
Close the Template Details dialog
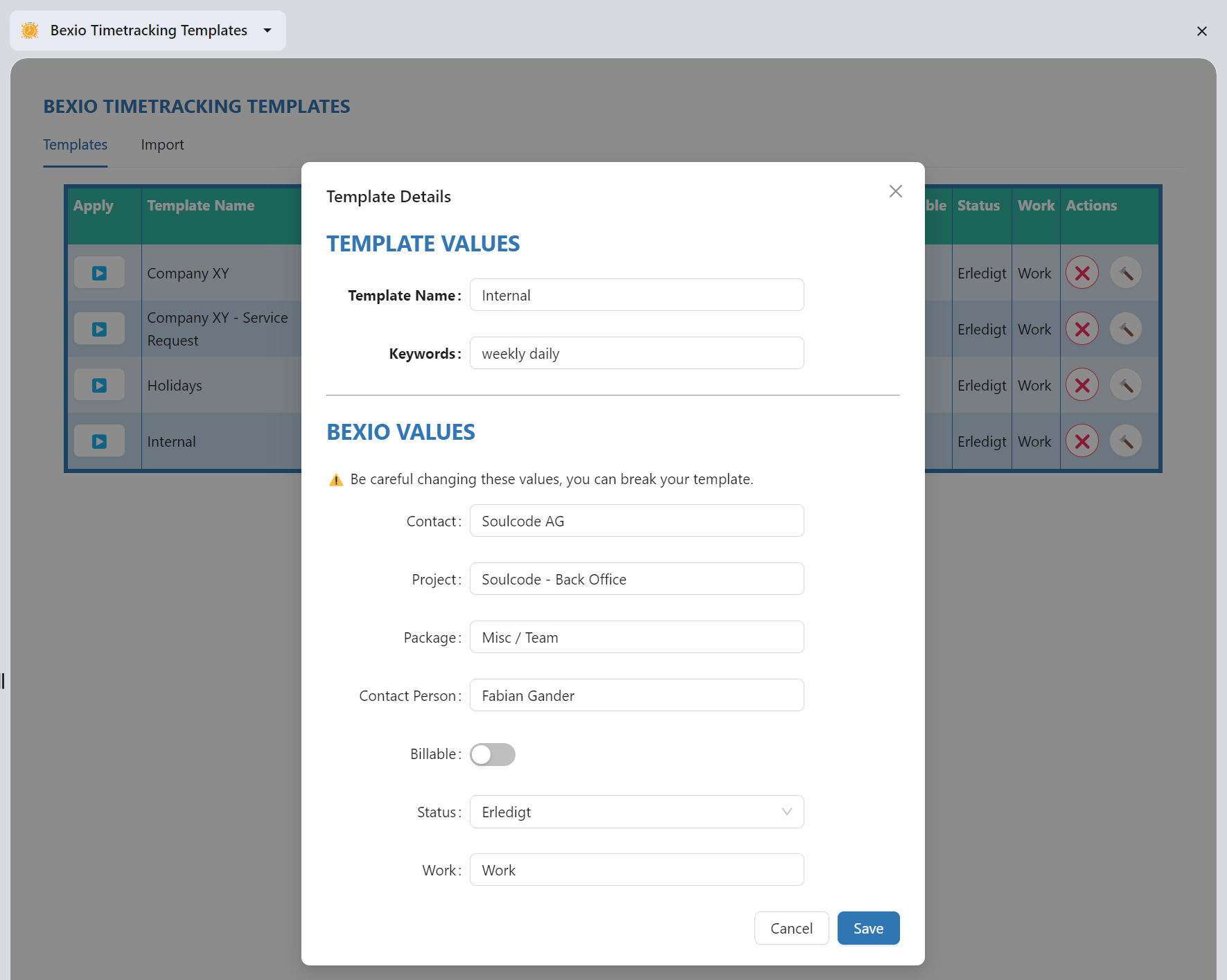895,191
